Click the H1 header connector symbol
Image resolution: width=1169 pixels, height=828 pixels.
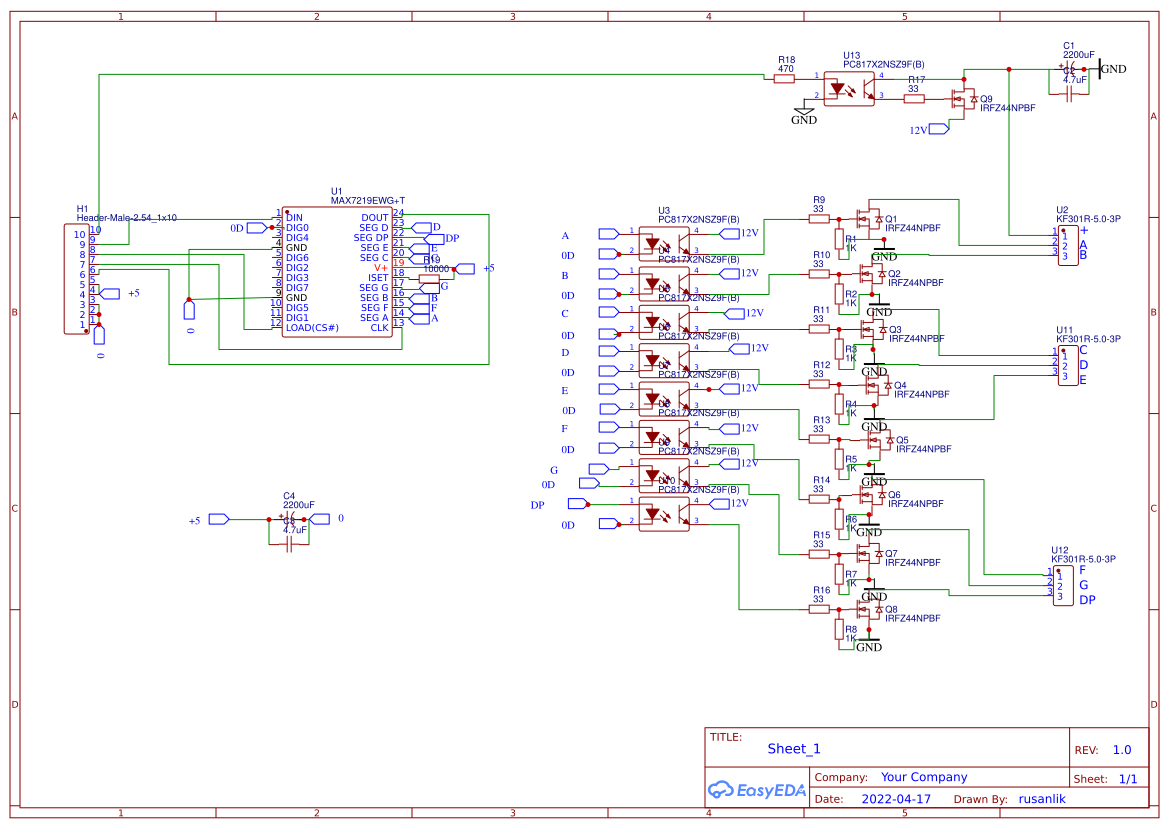coord(77,280)
